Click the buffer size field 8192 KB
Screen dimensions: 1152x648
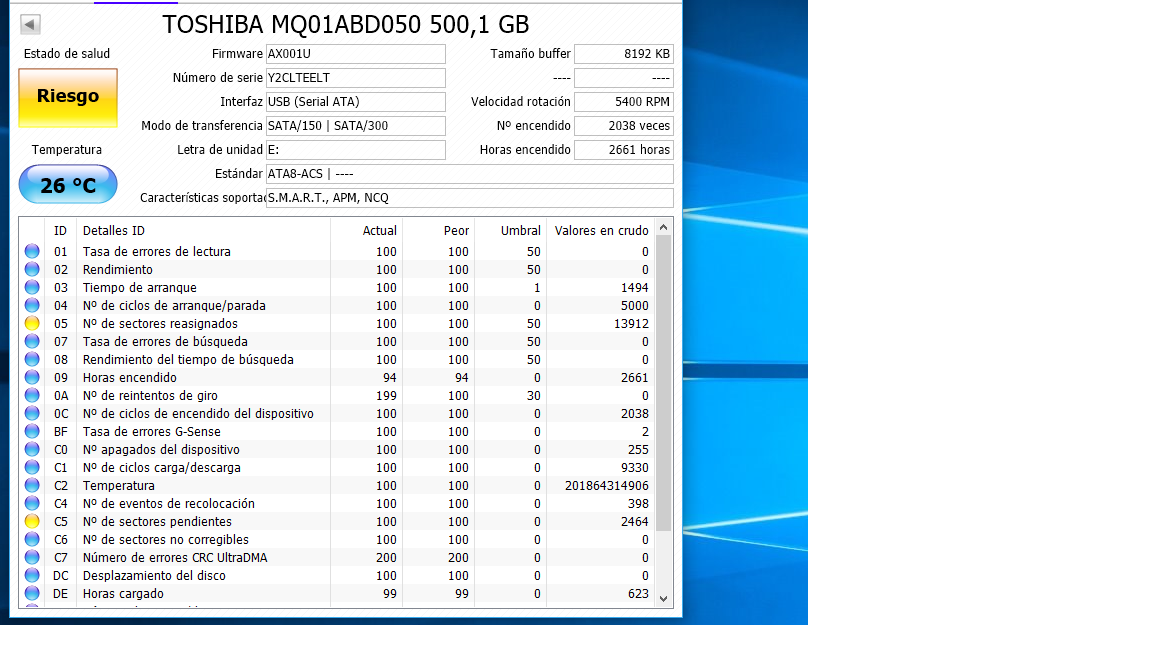[x=624, y=54]
